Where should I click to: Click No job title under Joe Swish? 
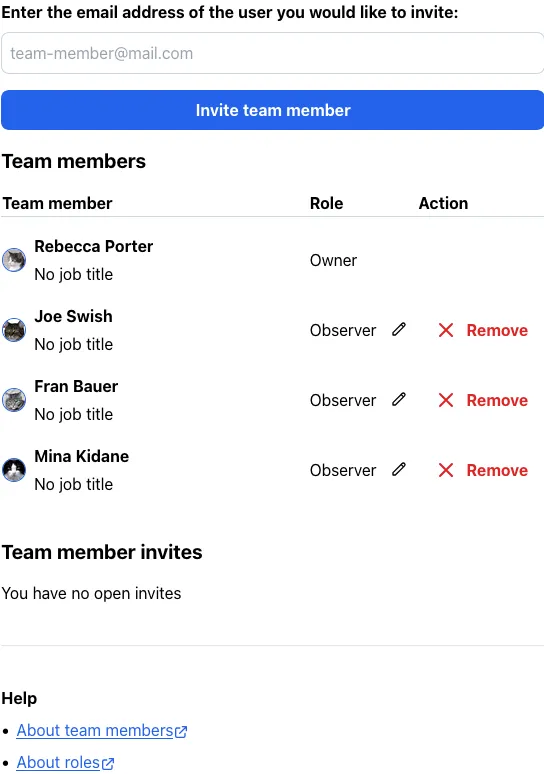[74, 345]
